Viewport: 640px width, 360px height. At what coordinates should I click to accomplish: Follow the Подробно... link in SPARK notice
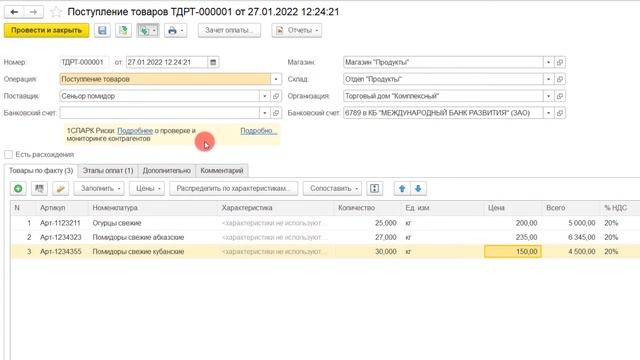[x=259, y=131]
